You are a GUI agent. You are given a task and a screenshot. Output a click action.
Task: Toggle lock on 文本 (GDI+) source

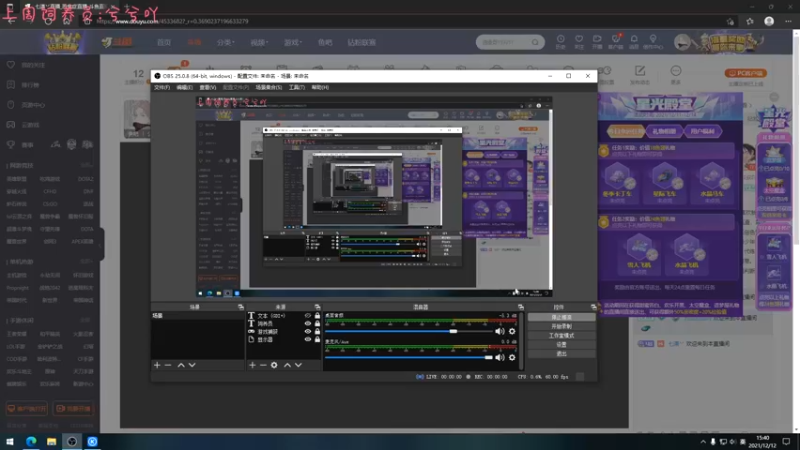tap(317, 316)
